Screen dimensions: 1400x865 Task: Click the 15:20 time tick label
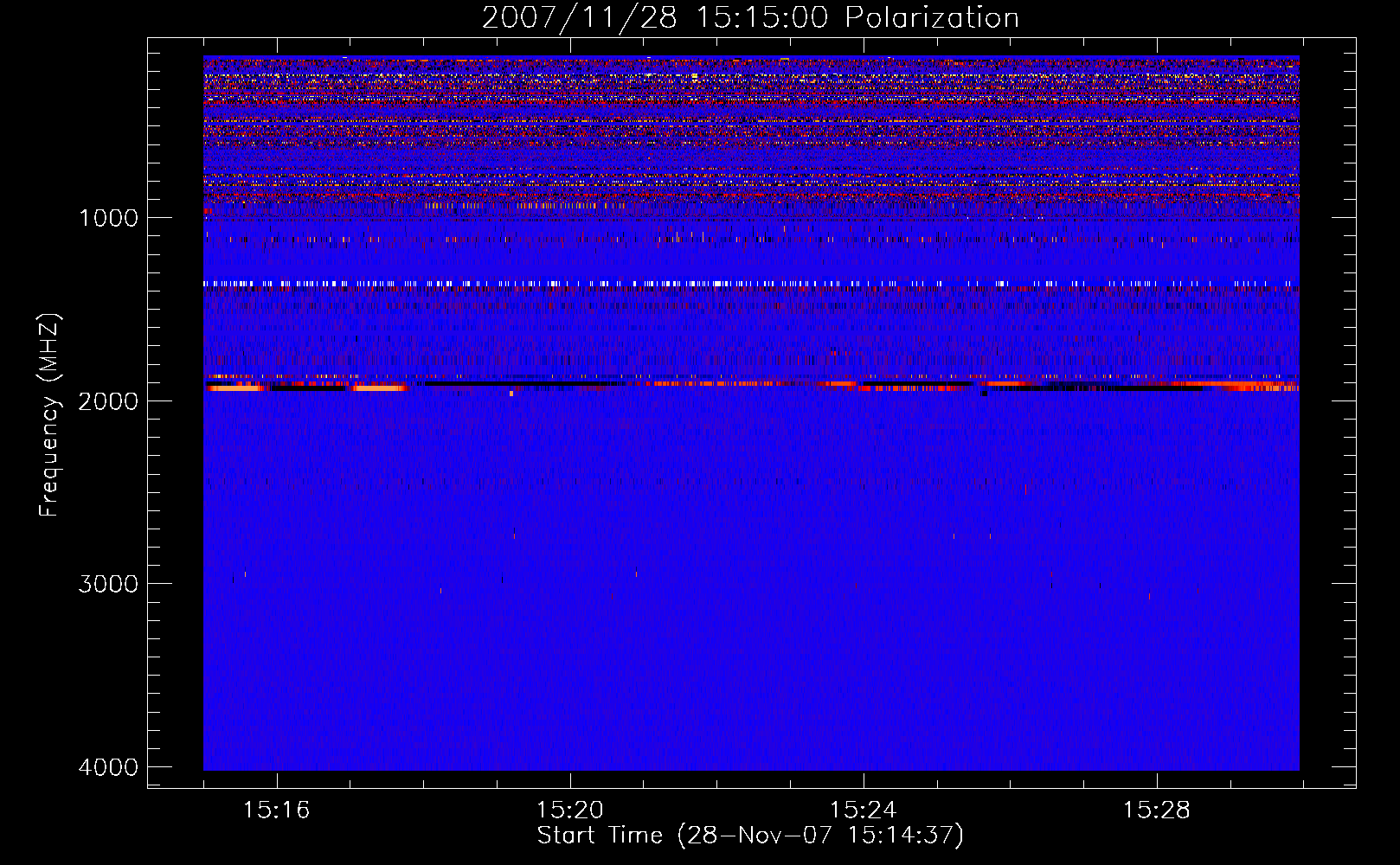point(569,811)
